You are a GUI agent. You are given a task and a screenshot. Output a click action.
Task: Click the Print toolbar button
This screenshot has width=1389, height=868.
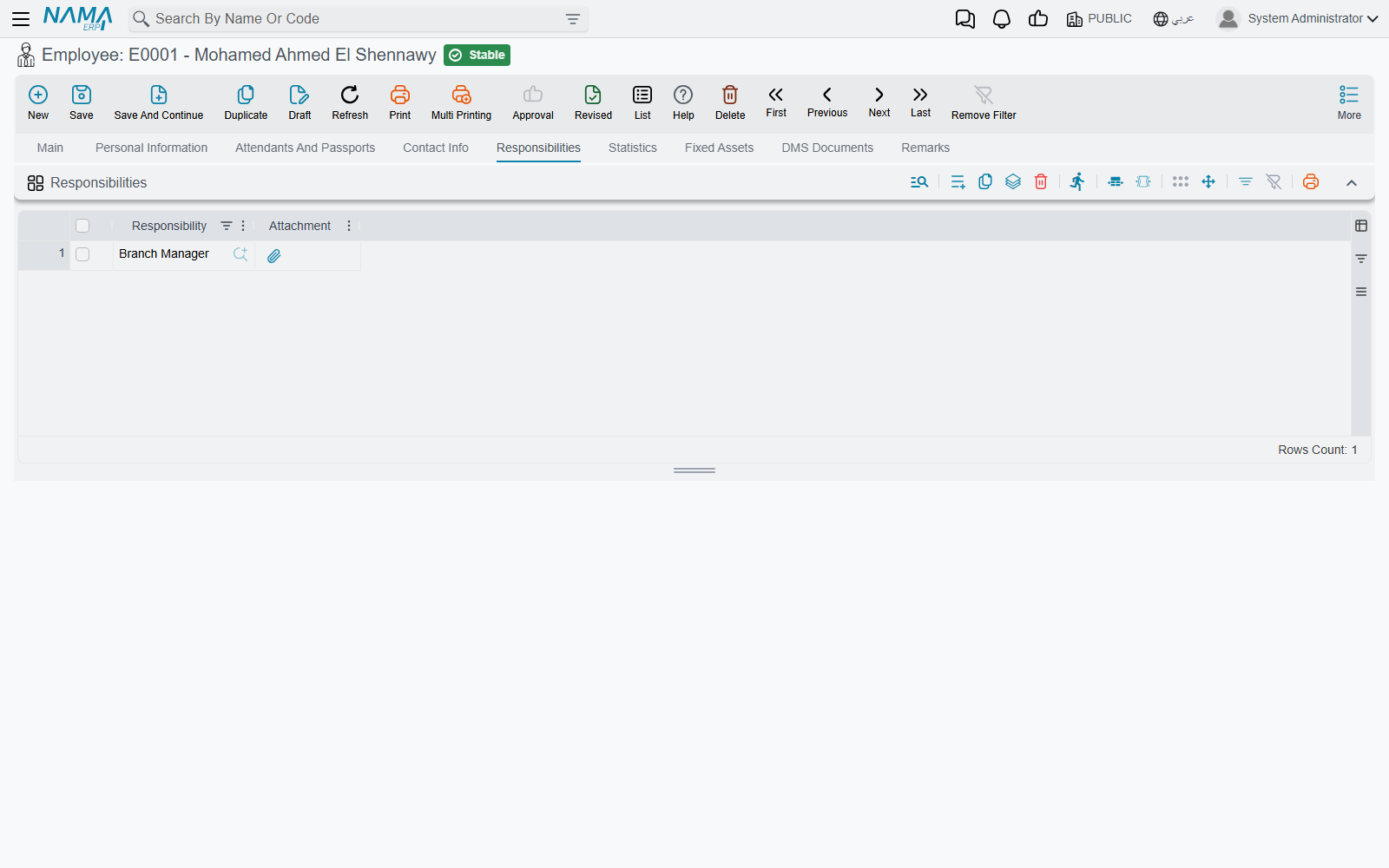pyautogui.click(x=400, y=102)
